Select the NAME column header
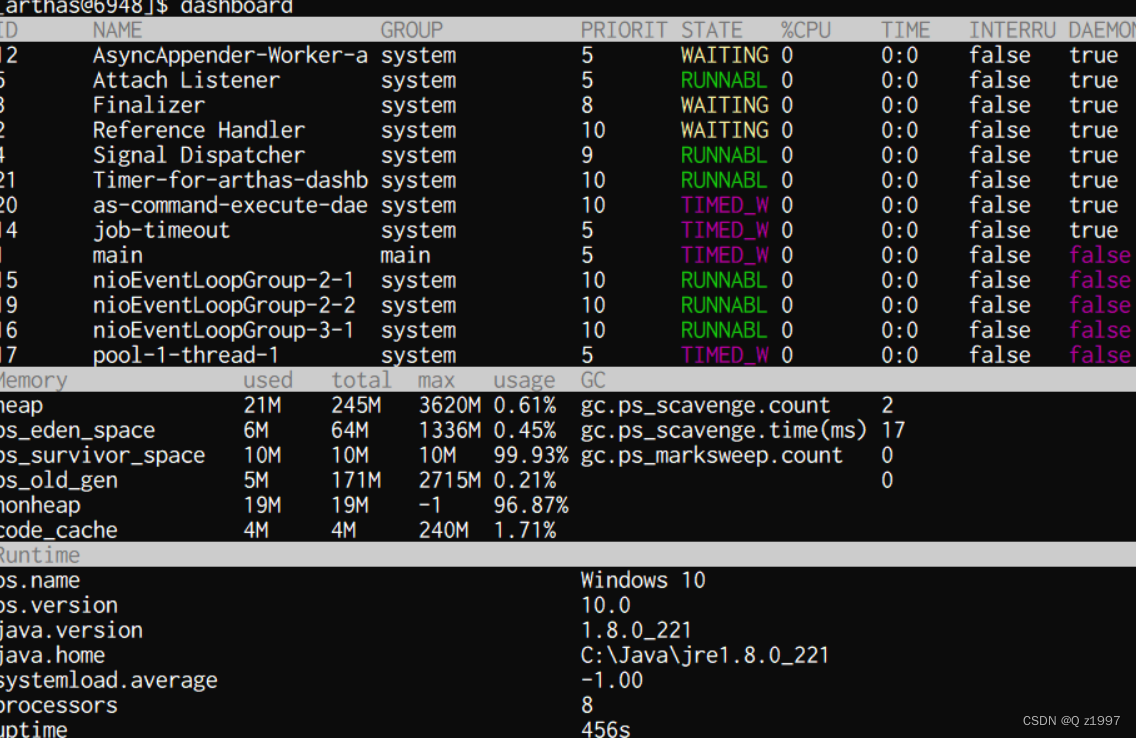1136x738 pixels. point(117,30)
